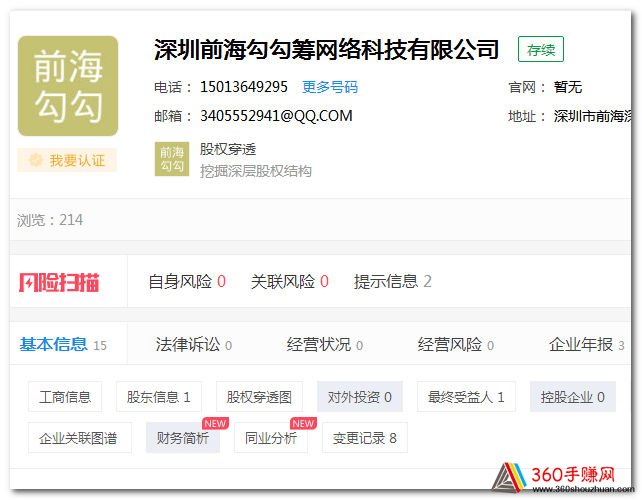Open the 企业关联图谱 button
This screenshot has height=500, width=642.
click(80, 438)
